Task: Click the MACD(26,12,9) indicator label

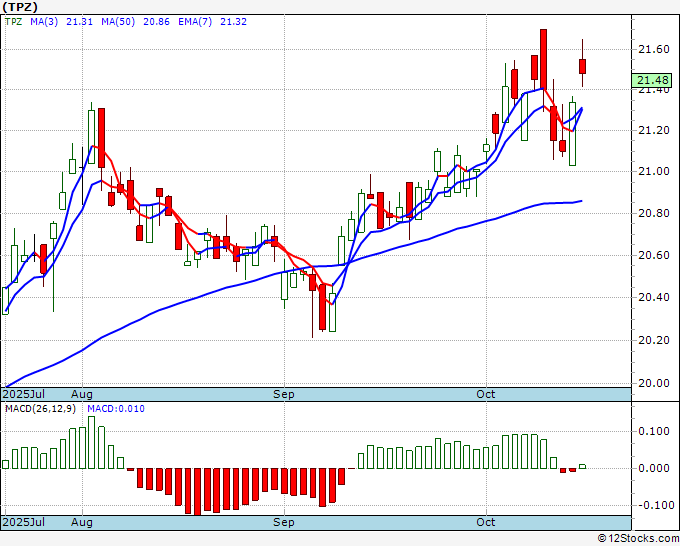Action: pyautogui.click(x=40, y=409)
